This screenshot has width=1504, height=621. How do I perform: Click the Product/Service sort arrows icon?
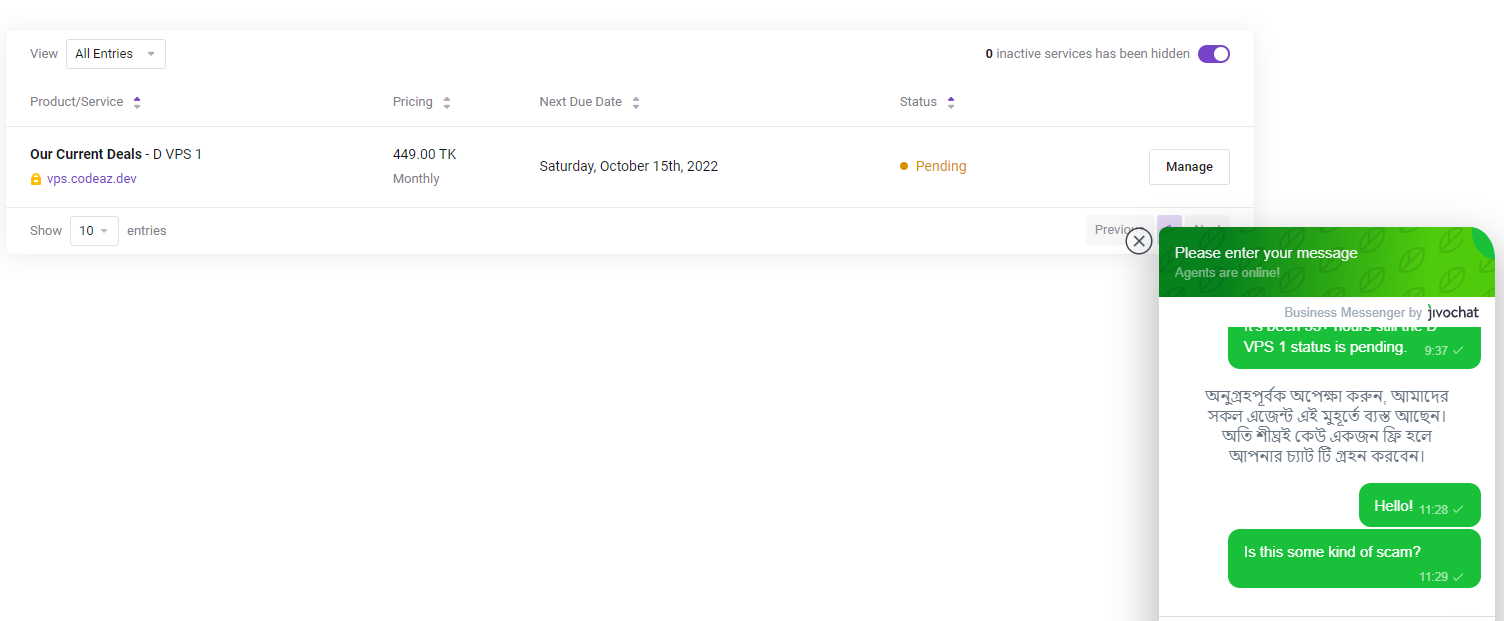coord(137,102)
